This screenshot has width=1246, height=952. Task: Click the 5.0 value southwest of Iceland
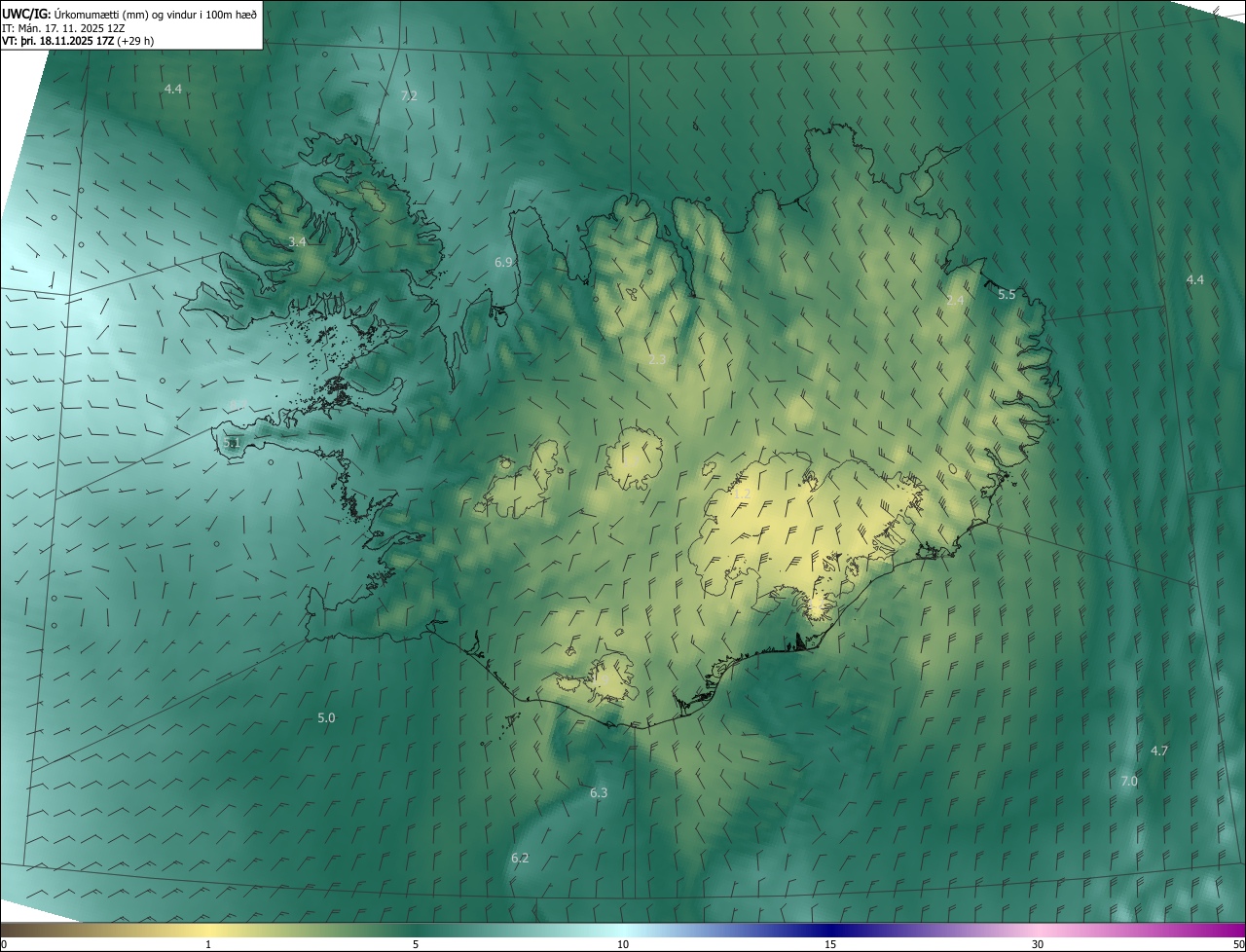[326, 717]
